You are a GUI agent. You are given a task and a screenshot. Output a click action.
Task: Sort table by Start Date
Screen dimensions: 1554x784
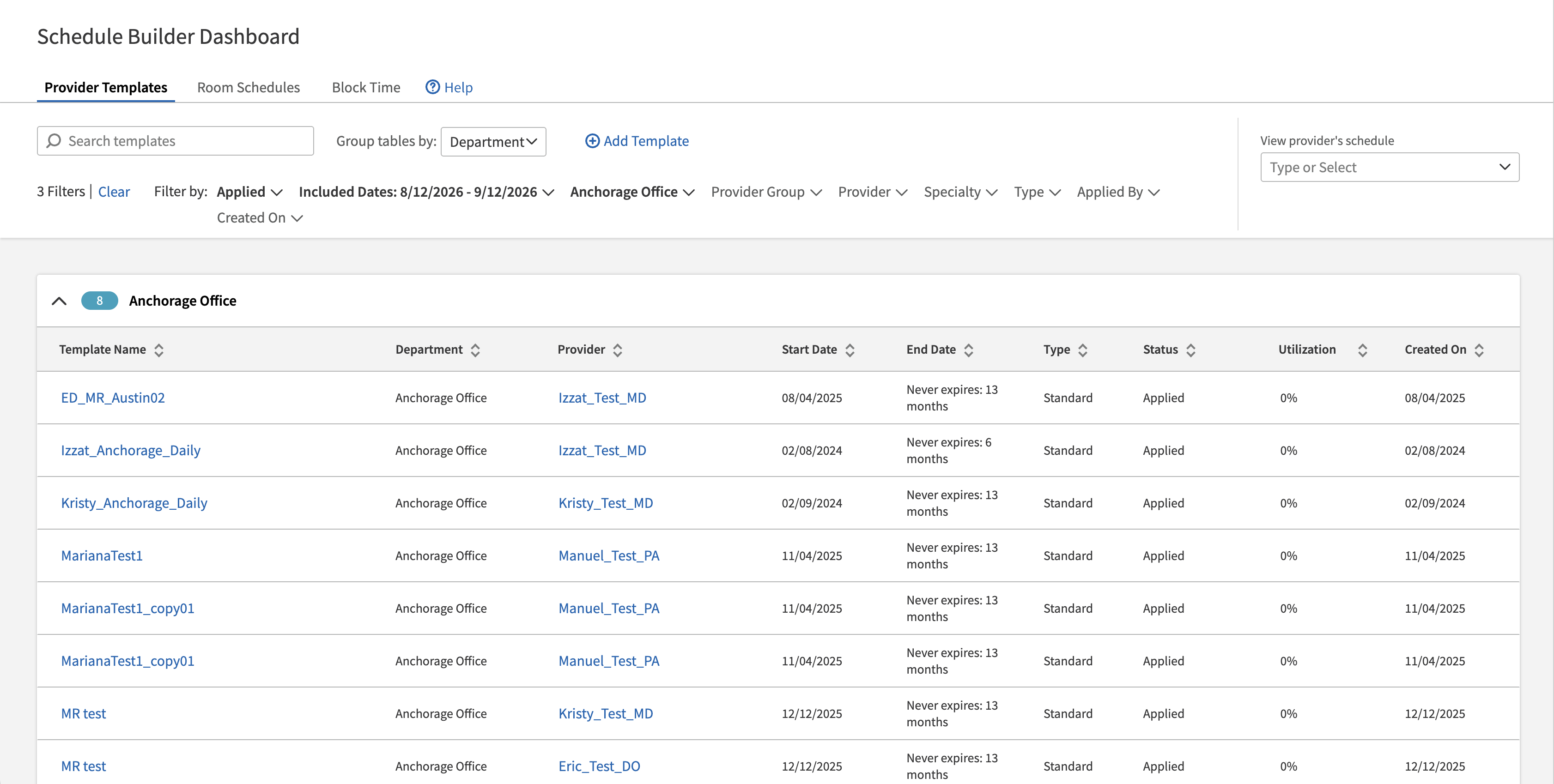(850, 350)
